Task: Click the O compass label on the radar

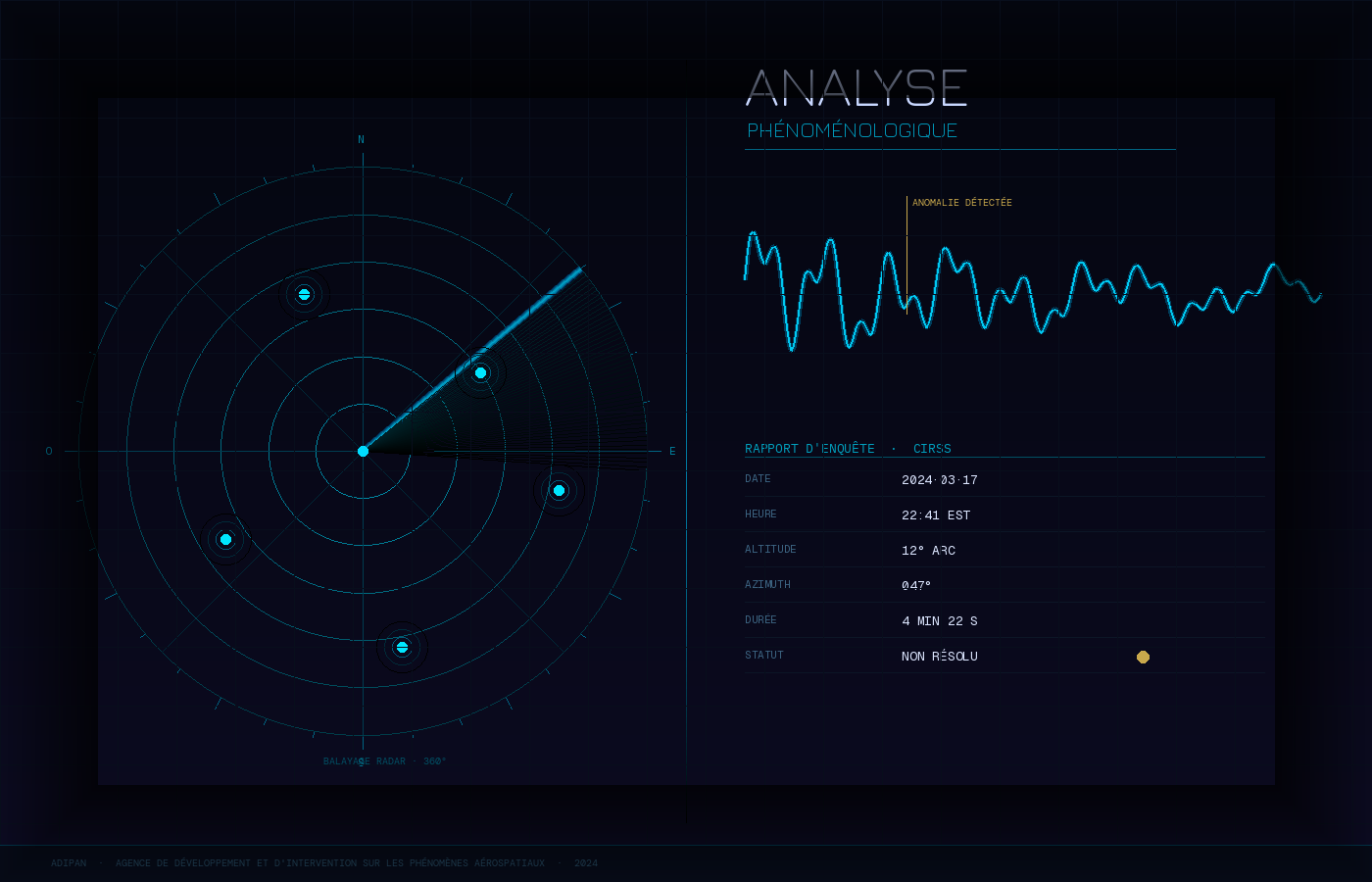Action: click(x=49, y=452)
